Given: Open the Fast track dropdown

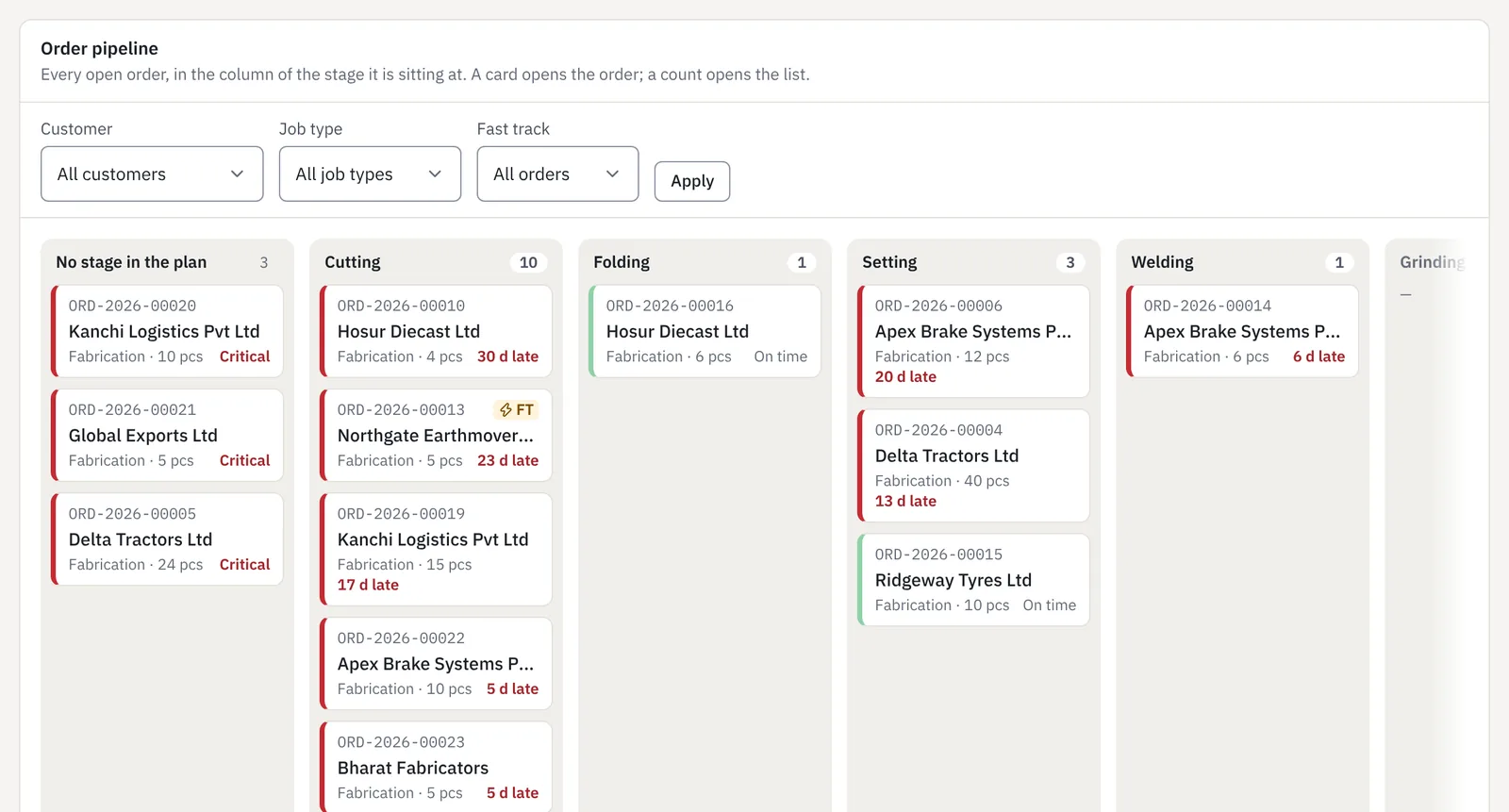Looking at the screenshot, I should tap(557, 174).
